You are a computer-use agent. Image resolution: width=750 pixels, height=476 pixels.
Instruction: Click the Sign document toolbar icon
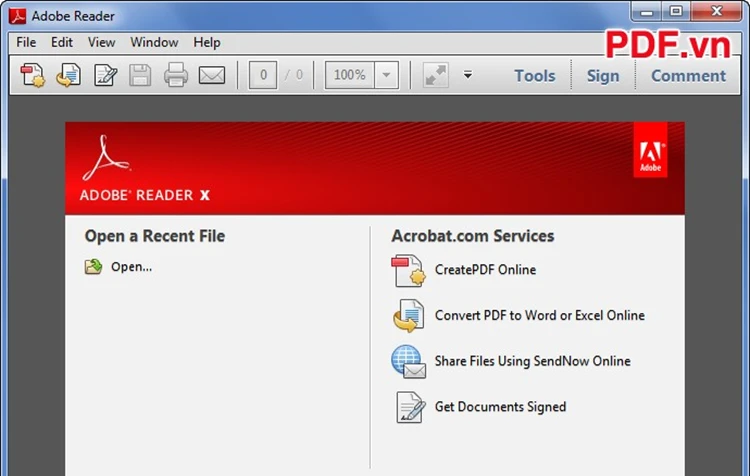coord(105,76)
